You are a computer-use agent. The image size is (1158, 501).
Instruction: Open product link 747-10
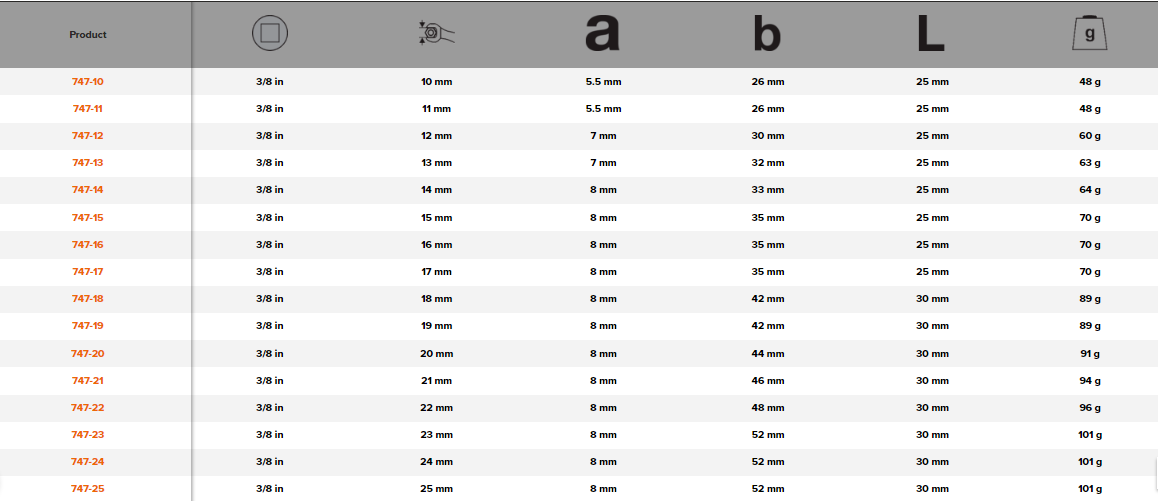click(x=88, y=81)
